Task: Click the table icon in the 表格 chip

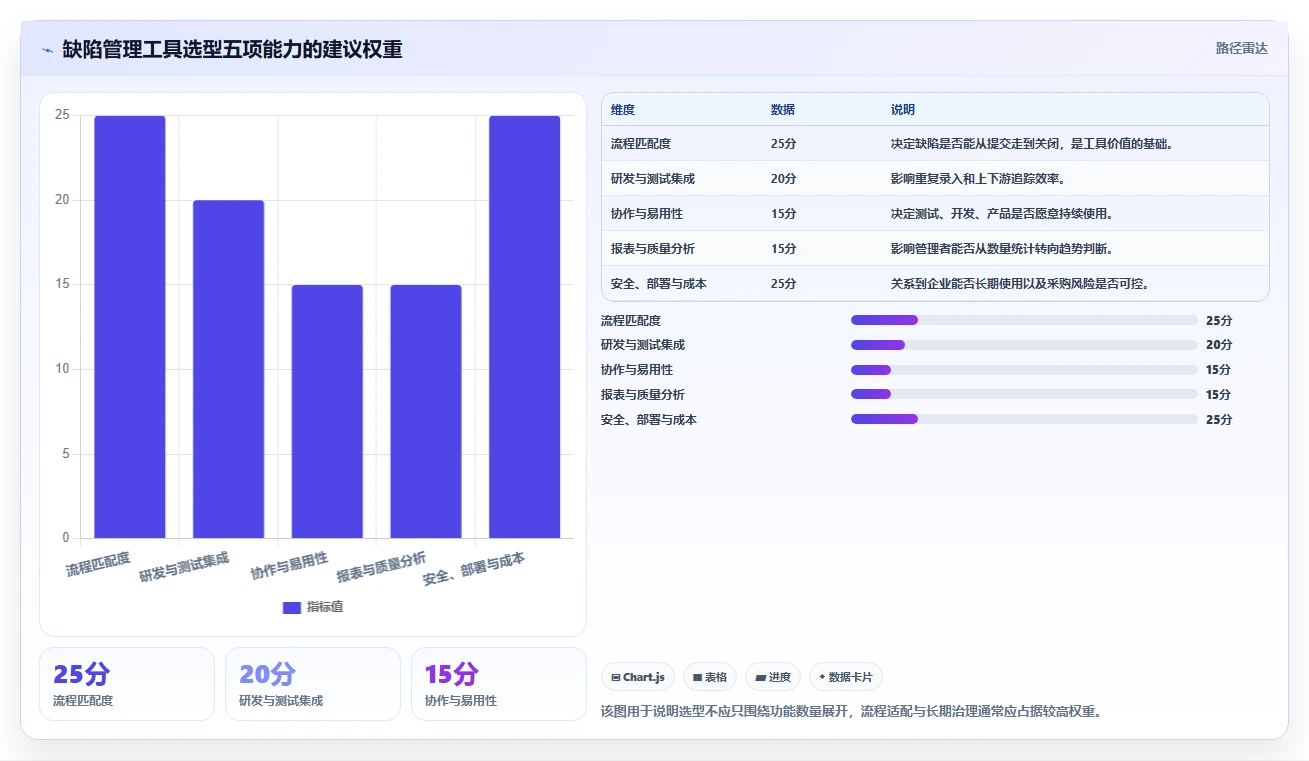Action: pos(698,677)
